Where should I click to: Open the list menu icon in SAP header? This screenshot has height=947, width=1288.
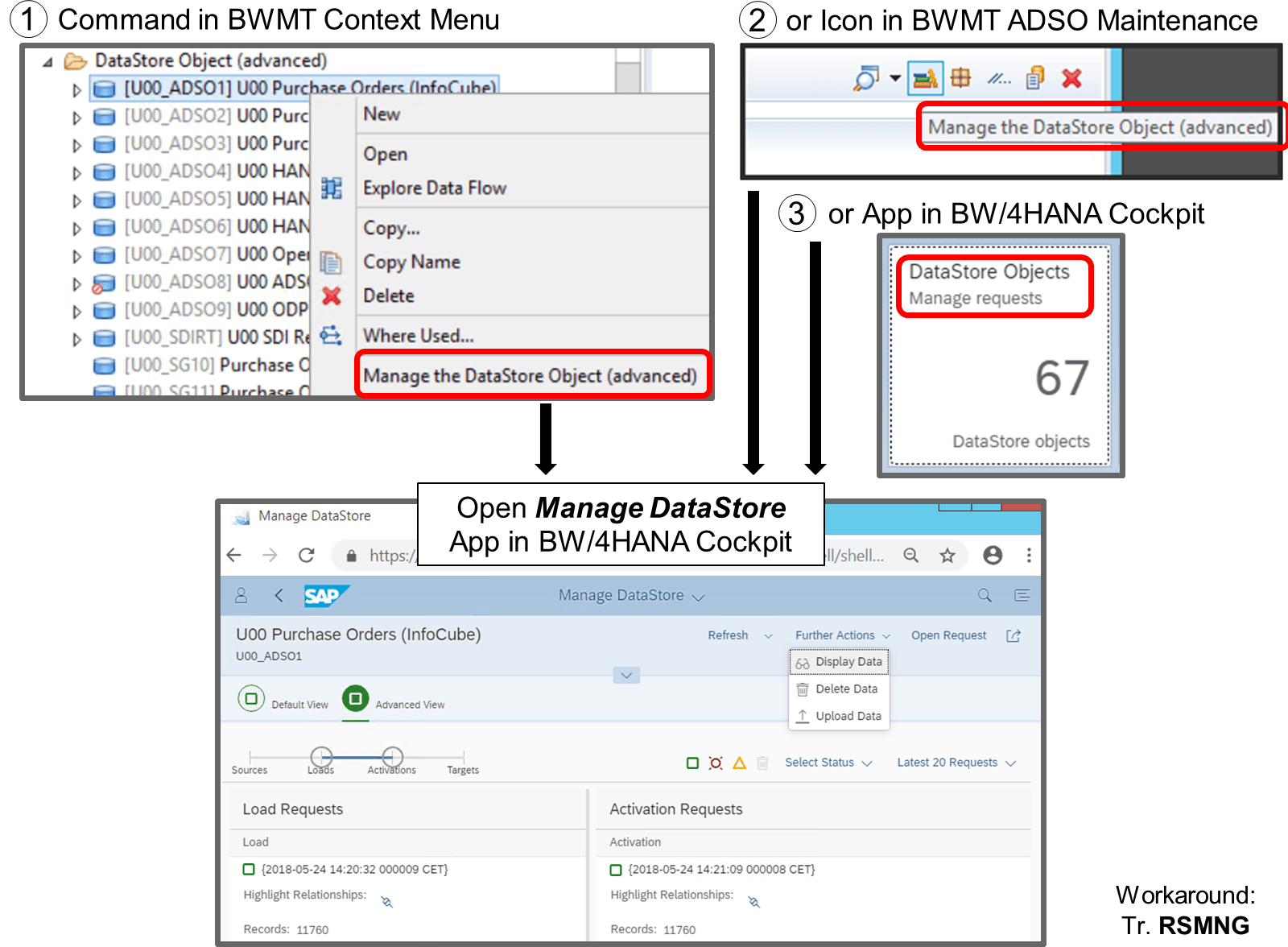pos(1022,595)
